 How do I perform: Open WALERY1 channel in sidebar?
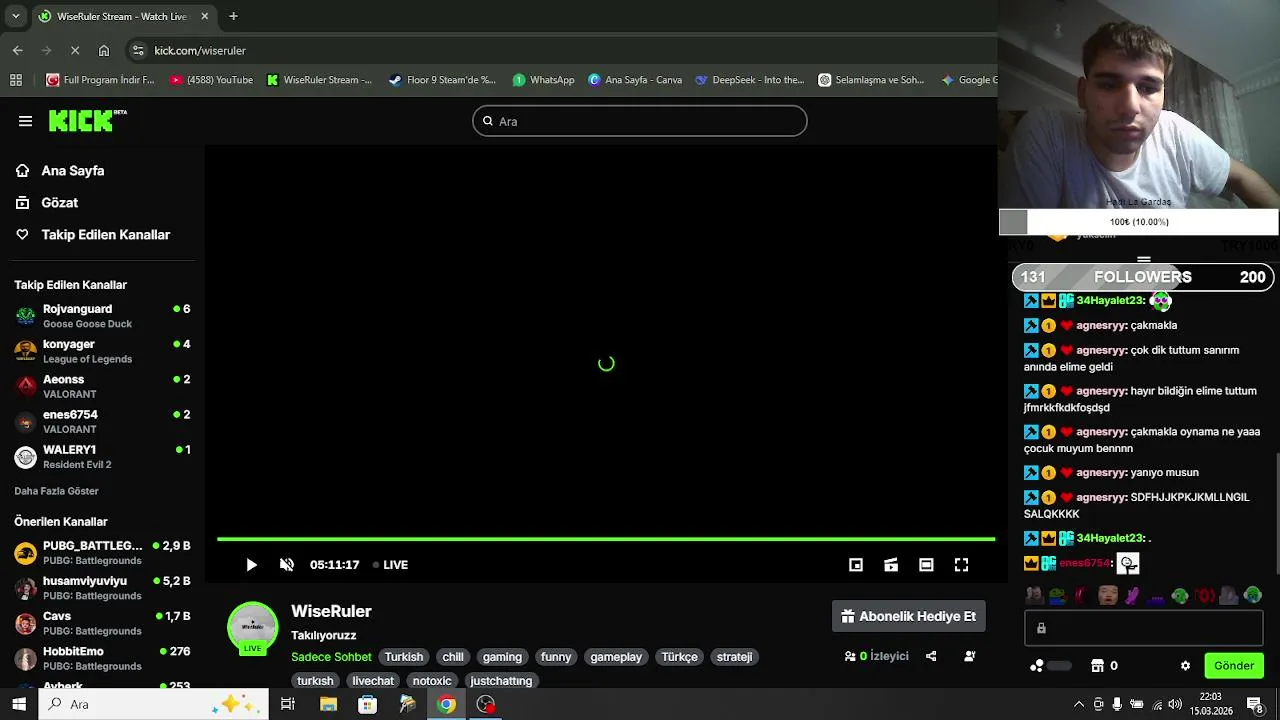[102, 456]
